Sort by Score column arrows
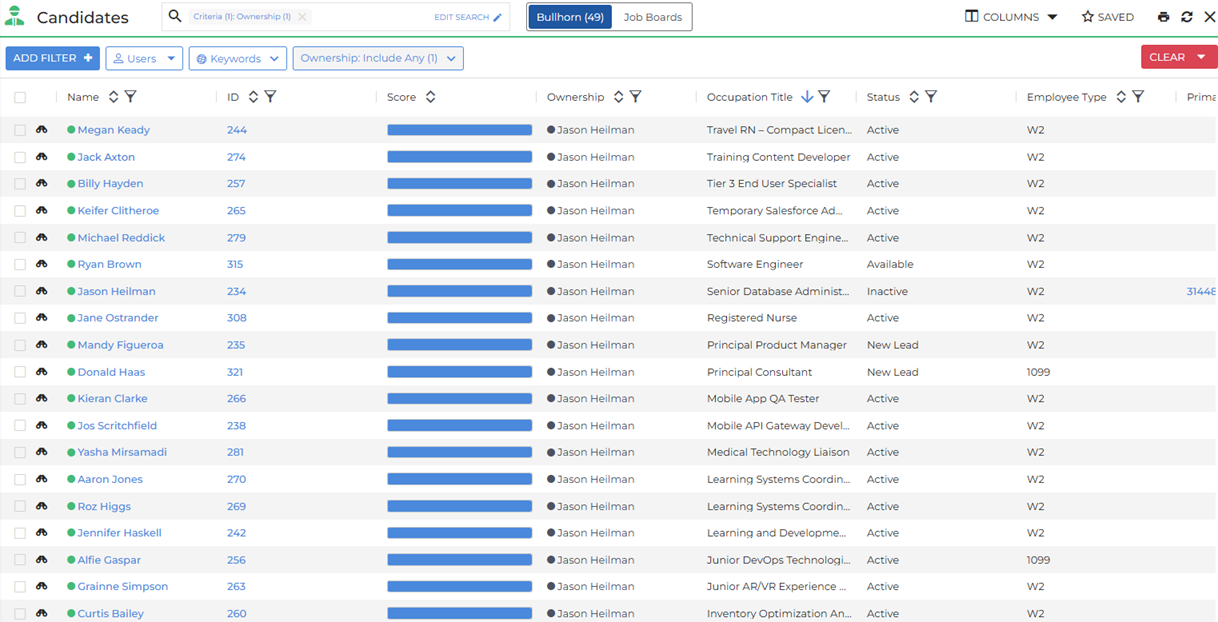The height and width of the screenshot is (622, 1218). [x=430, y=97]
